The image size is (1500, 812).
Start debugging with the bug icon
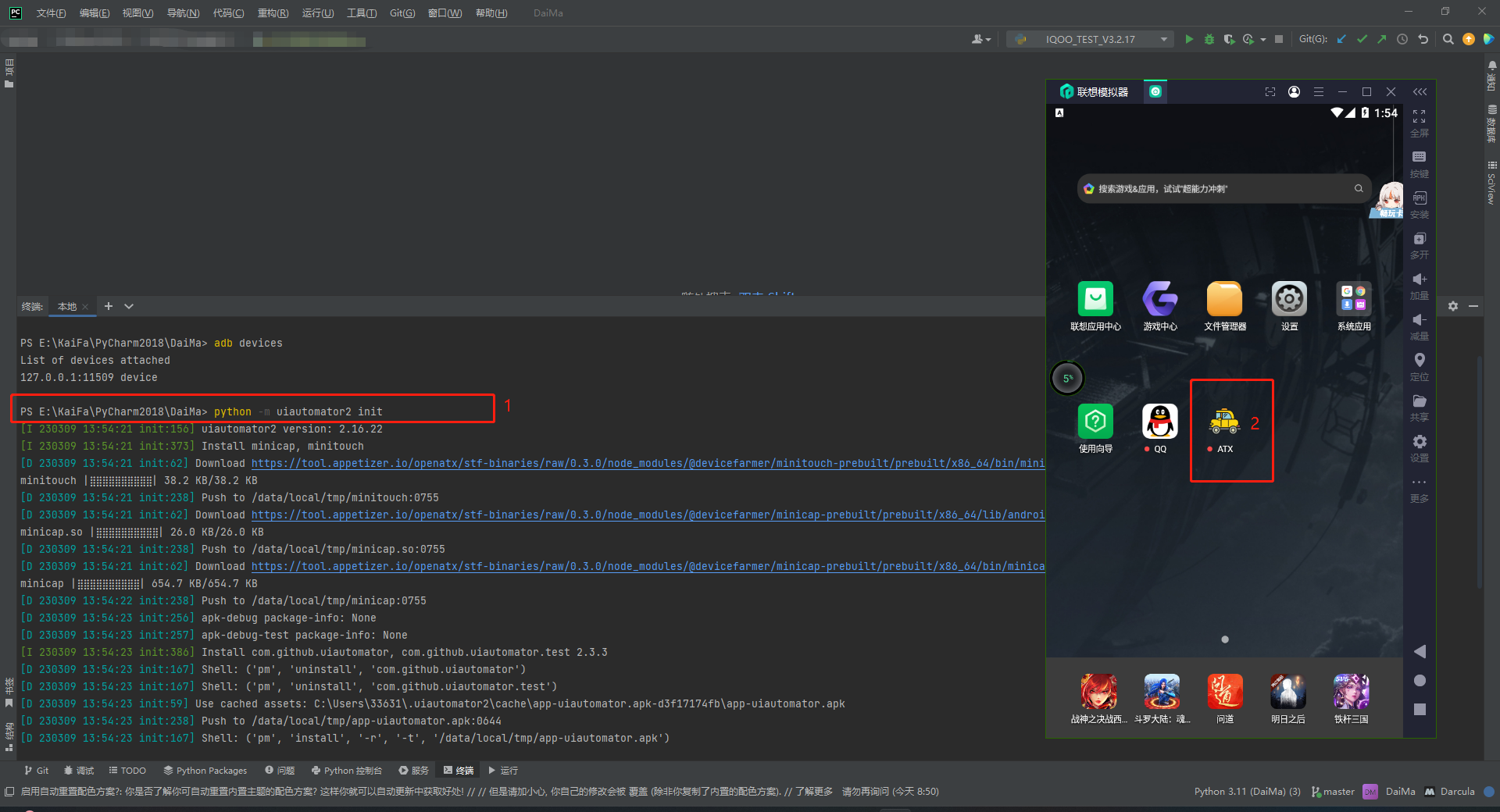click(1209, 39)
